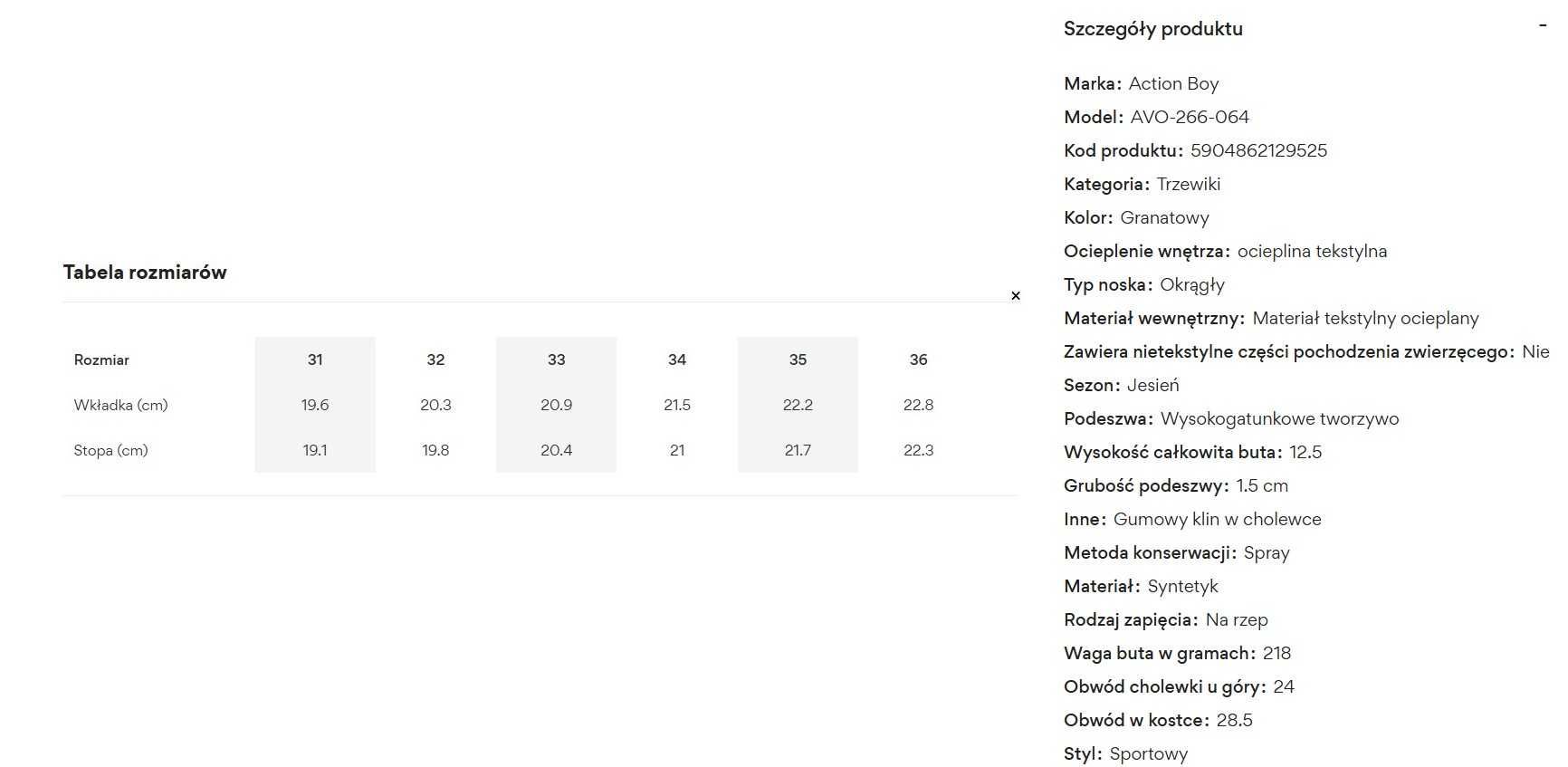1568x767 pixels.
Task: Select size 32 column header
Action: 435,360
